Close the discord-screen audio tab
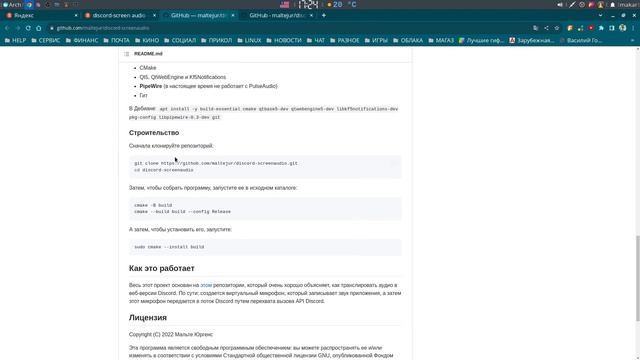 point(154,15)
